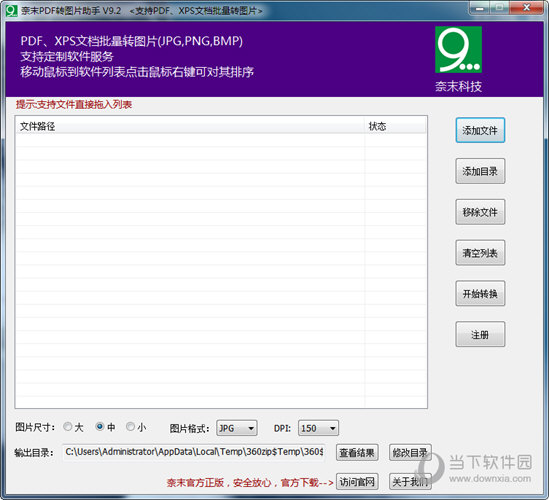549x500 pixels.
Task: Open the 注册 registration button
Action: coord(480,334)
